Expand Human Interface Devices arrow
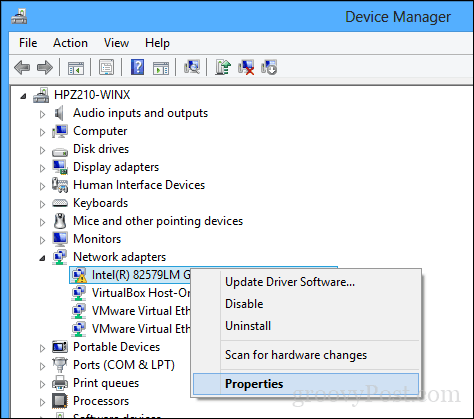 click(x=42, y=186)
